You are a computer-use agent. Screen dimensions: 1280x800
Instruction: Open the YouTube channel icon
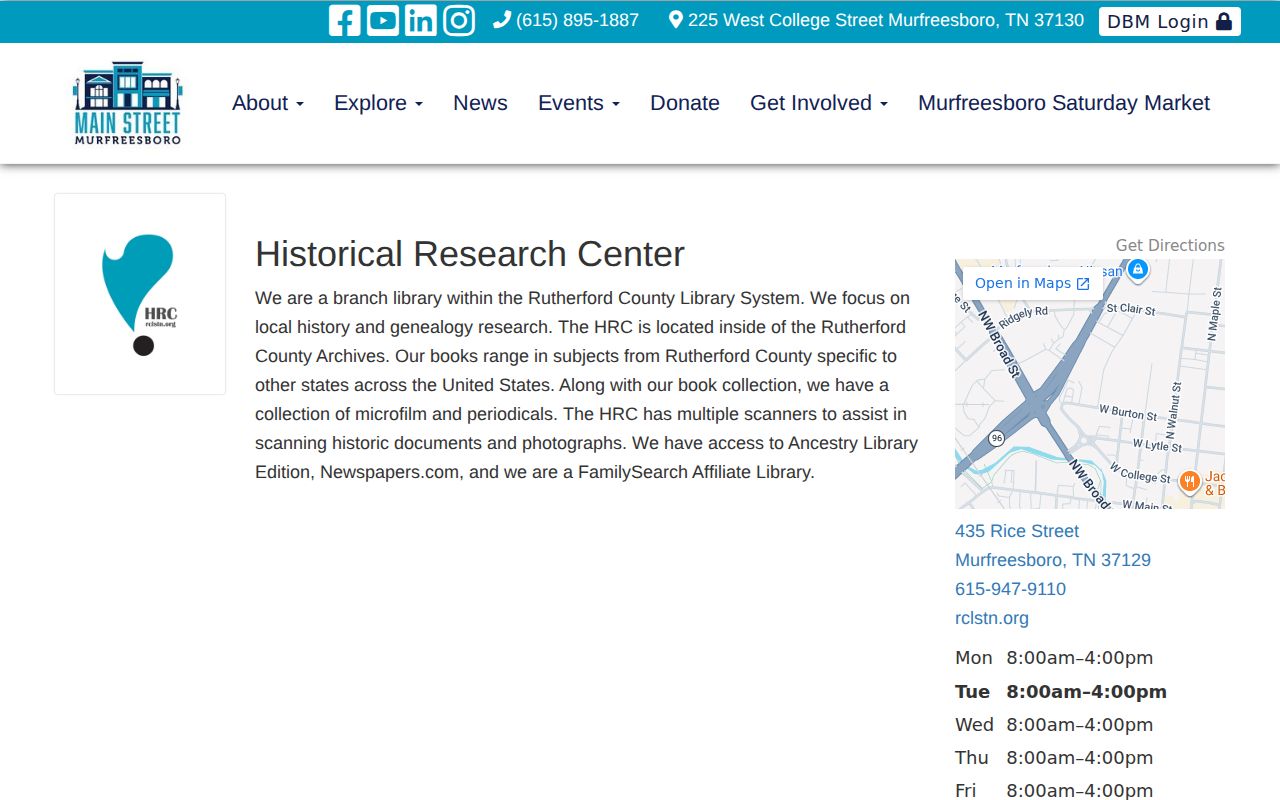coord(382,21)
